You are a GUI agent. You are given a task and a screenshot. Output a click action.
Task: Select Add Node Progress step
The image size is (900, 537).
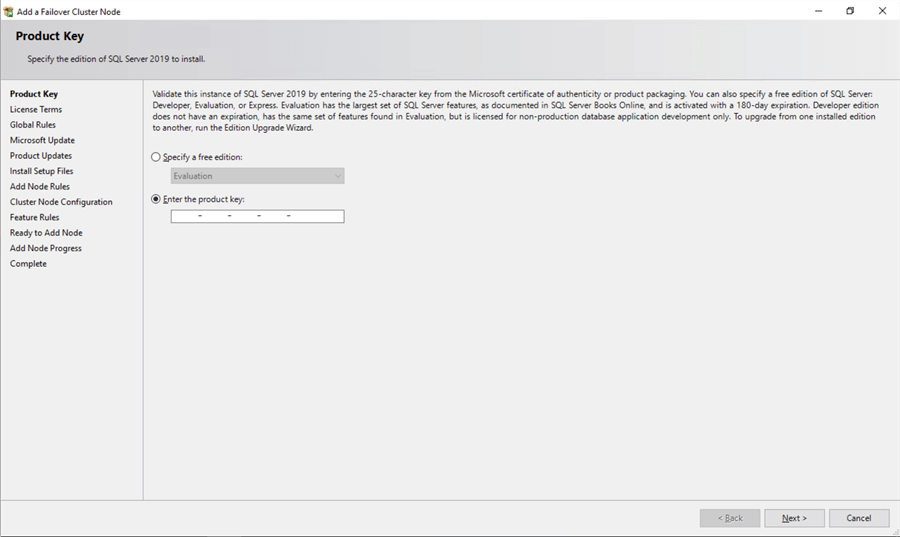(46, 248)
